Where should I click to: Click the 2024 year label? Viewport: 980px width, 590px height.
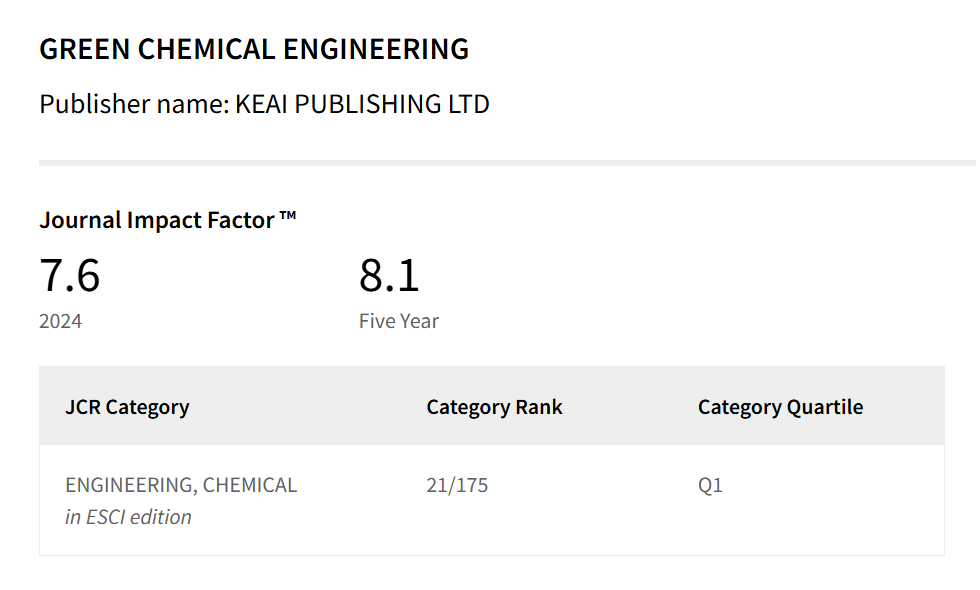click(x=61, y=322)
